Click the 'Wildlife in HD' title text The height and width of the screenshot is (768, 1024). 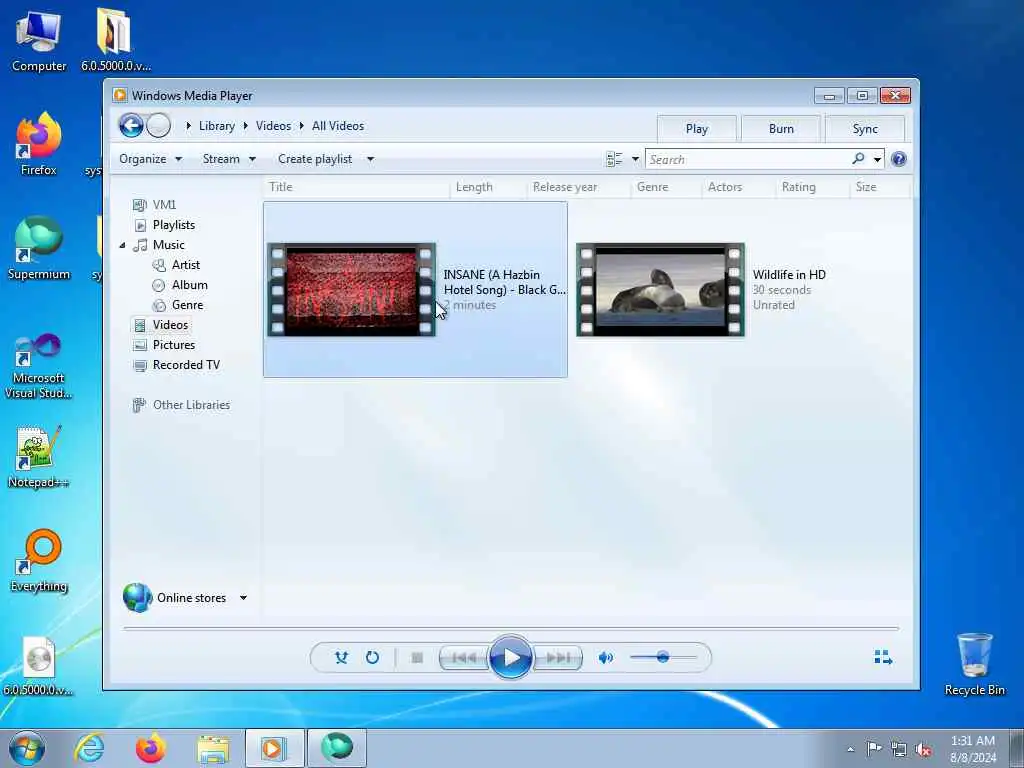click(x=789, y=275)
